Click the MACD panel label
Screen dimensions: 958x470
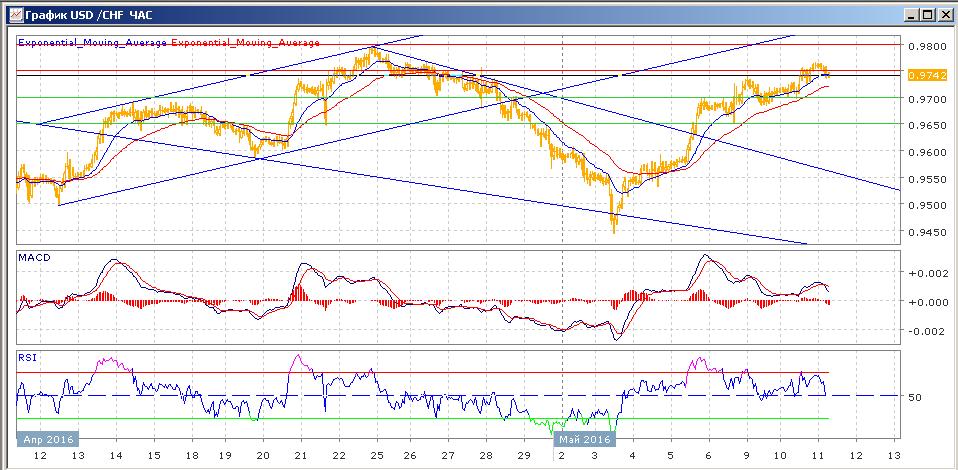click(34, 257)
